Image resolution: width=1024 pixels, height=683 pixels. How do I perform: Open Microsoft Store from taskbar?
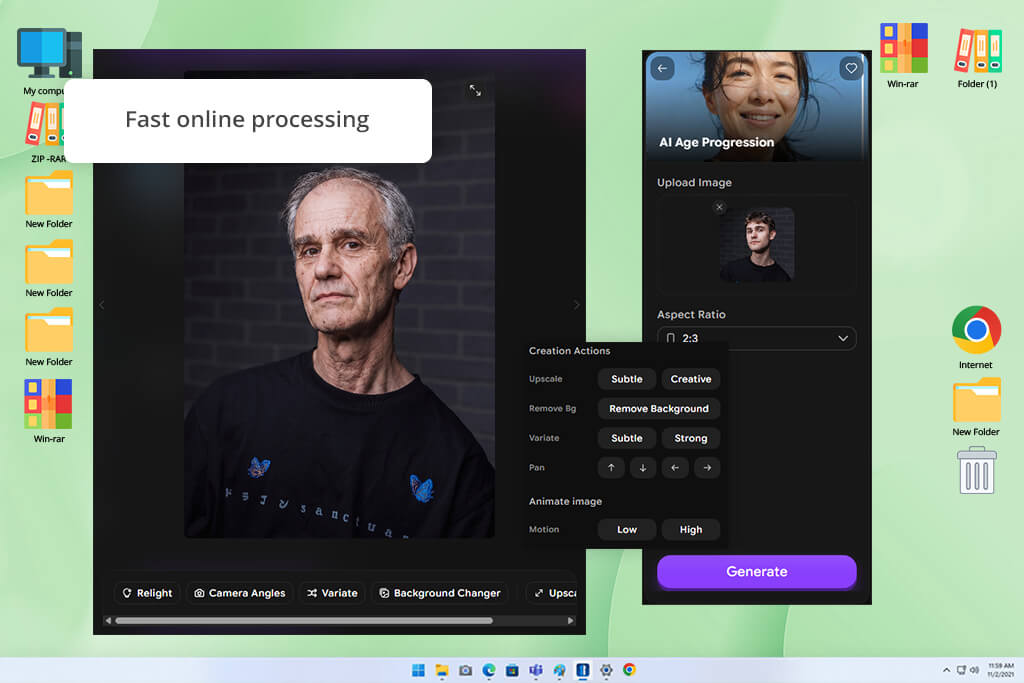click(x=512, y=670)
